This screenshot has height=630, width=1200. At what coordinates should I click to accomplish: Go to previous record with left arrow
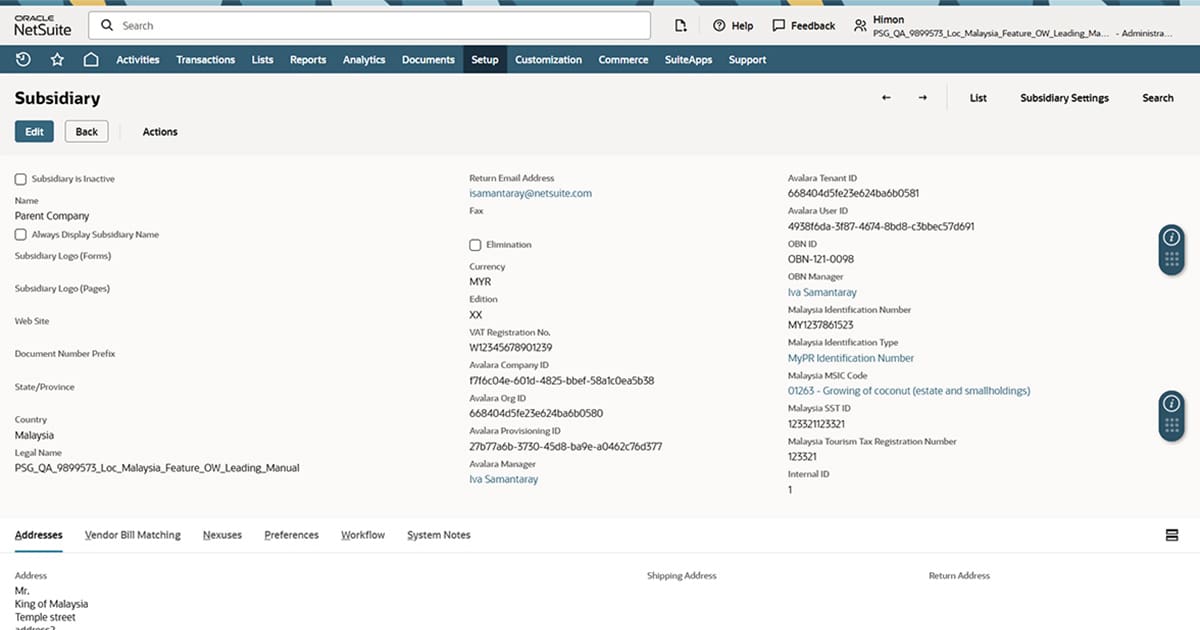point(886,98)
